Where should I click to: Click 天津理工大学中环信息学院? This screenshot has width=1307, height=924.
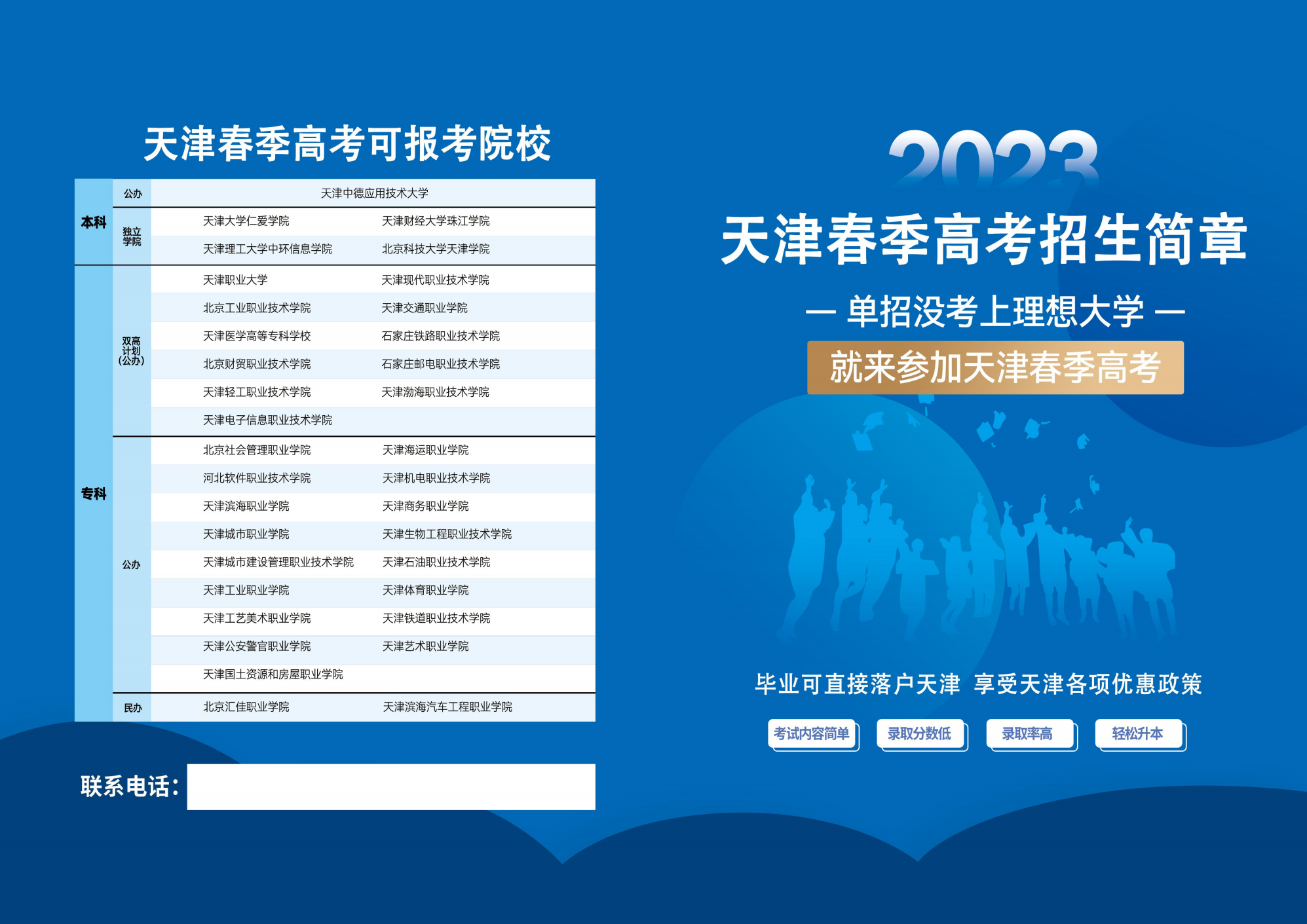click(x=267, y=249)
